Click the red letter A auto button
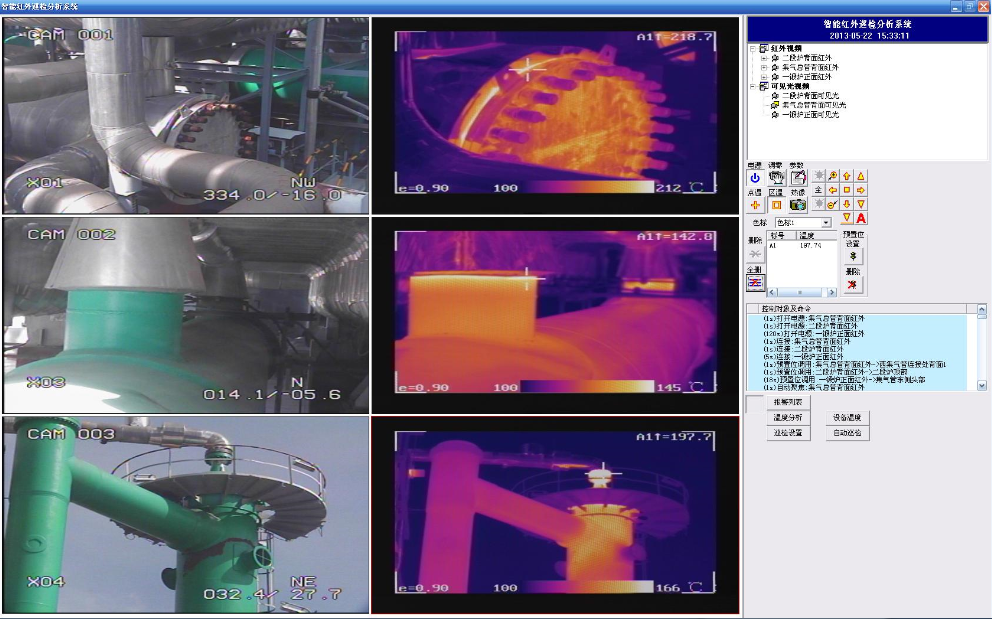 tap(860, 218)
